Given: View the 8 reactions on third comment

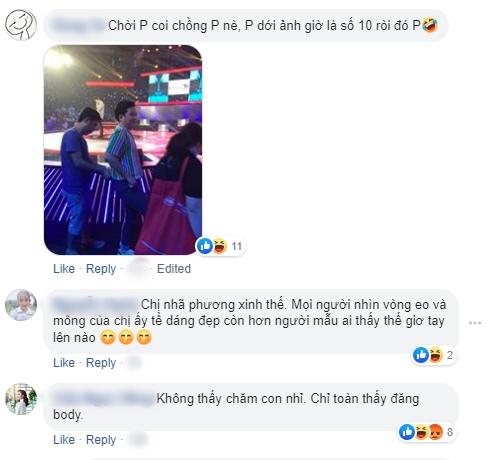Looking at the screenshot, I should pyautogui.click(x=450, y=432).
